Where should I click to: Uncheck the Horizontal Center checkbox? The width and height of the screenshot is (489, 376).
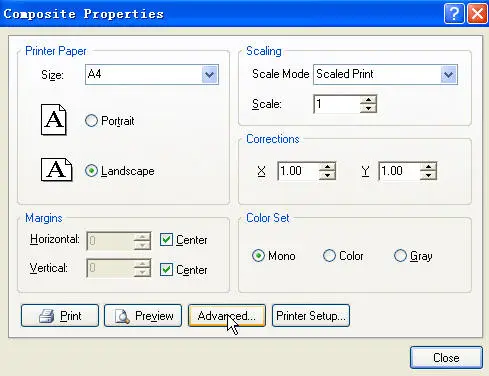click(166, 240)
